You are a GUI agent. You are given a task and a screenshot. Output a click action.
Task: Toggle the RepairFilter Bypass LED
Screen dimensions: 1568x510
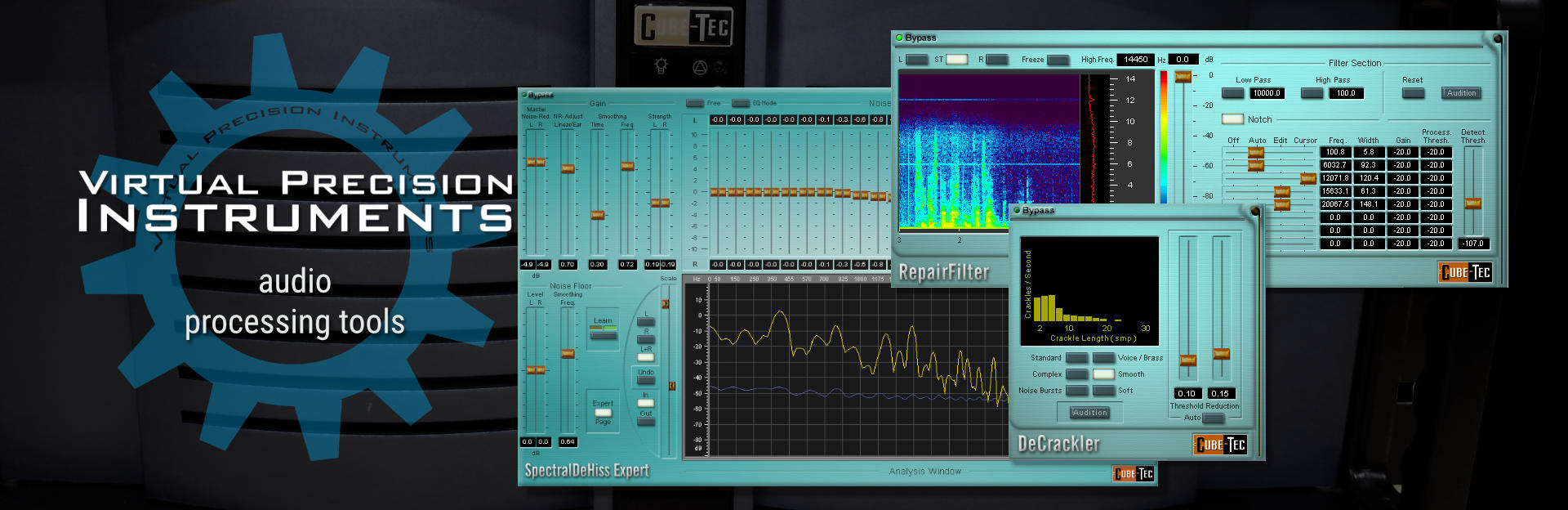(899, 38)
